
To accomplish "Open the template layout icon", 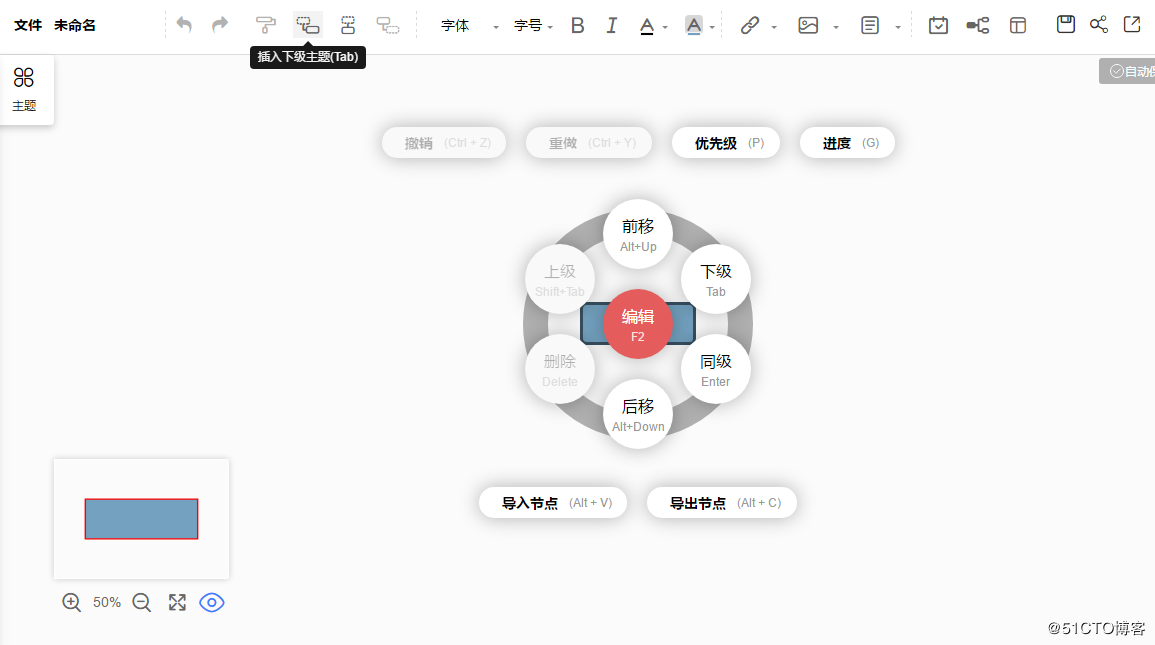I will click(1018, 25).
